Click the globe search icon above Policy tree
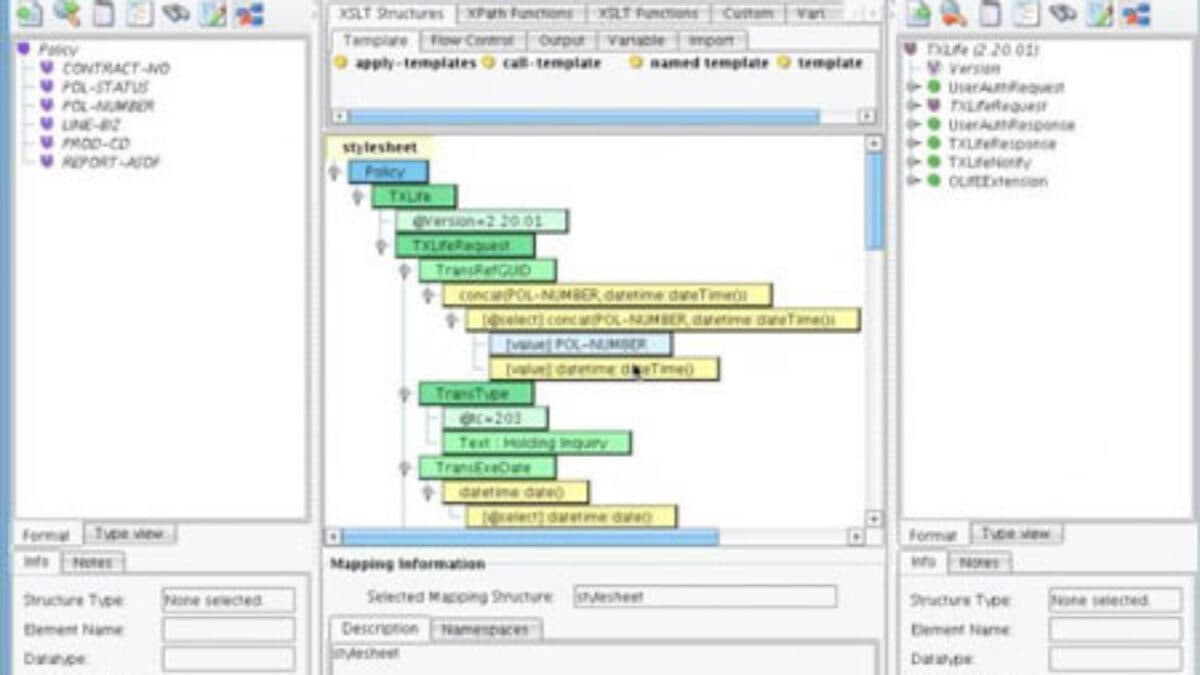This screenshot has width=1200, height=675. click(66, 13)
